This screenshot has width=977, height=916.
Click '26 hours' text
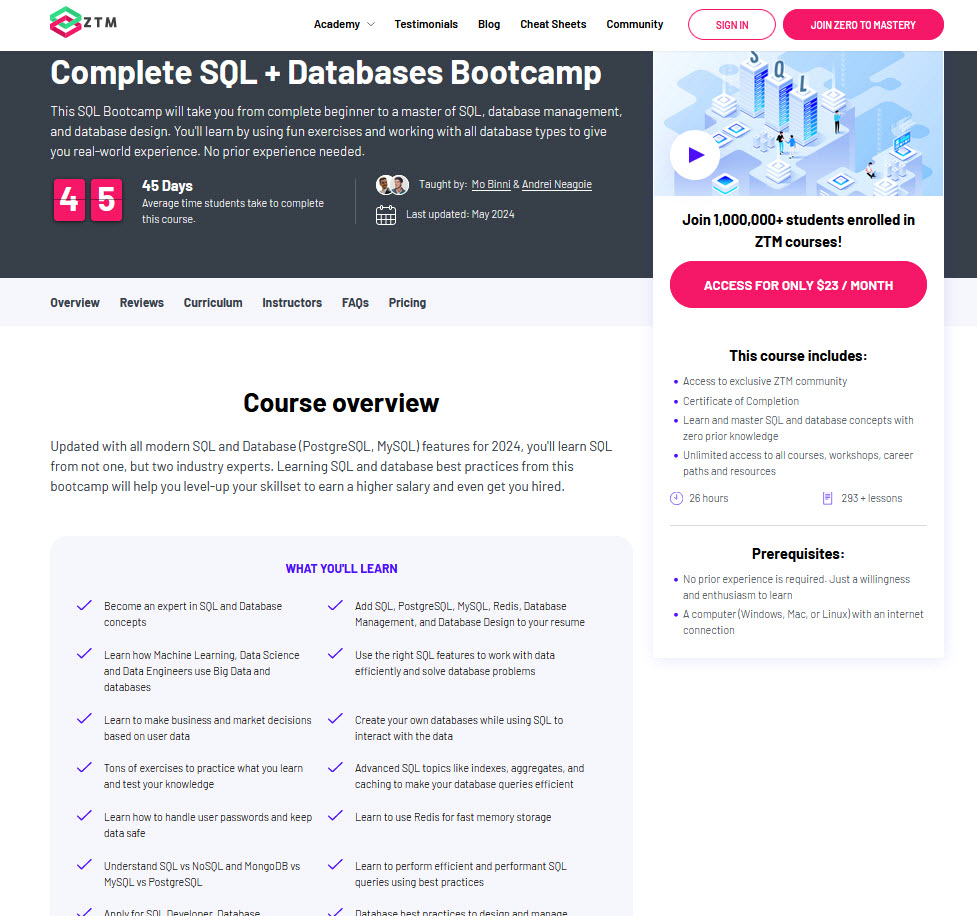pyautogui.click(x=708, y=499)
